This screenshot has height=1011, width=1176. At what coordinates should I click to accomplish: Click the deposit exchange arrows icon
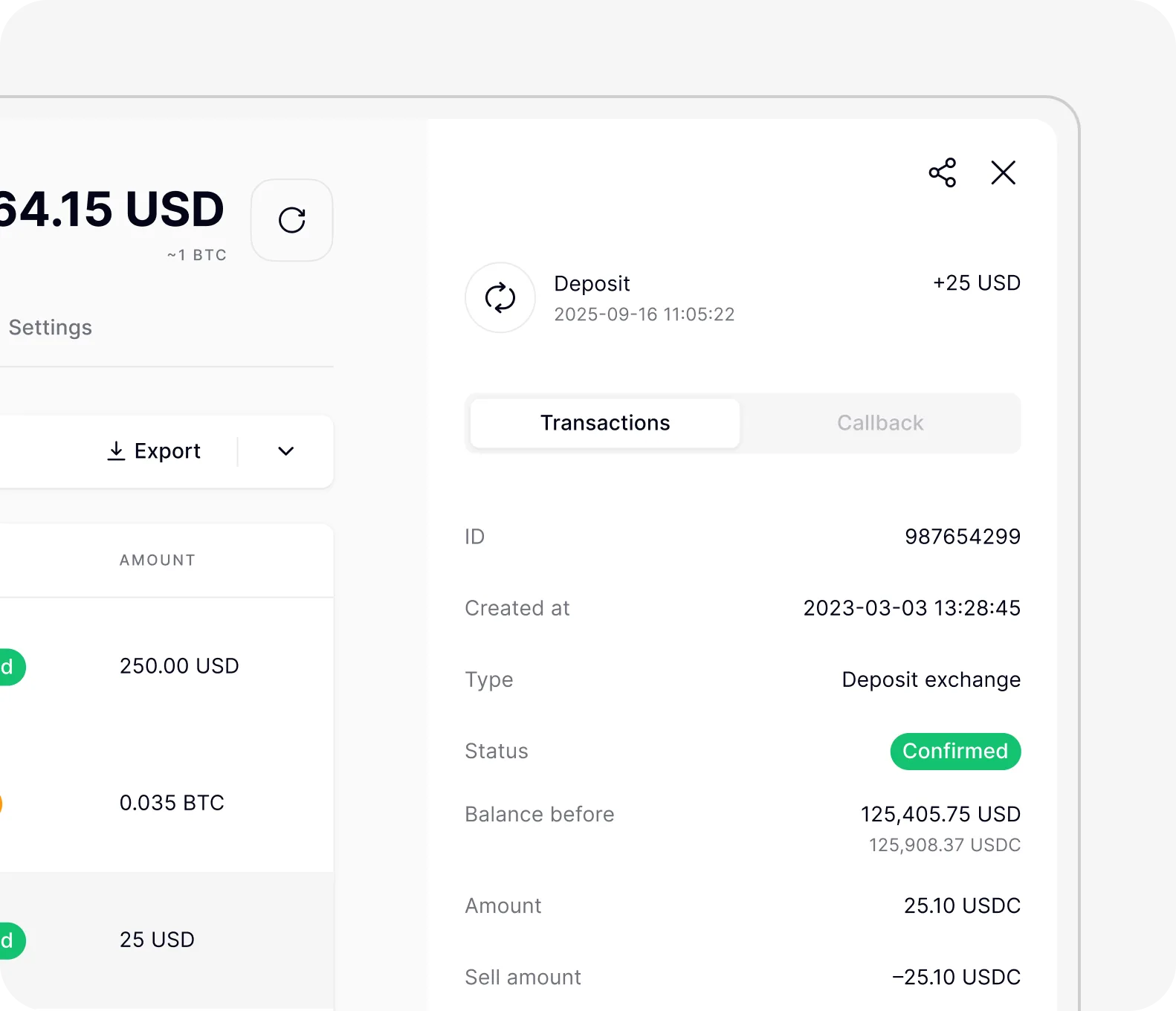[500, 297]
